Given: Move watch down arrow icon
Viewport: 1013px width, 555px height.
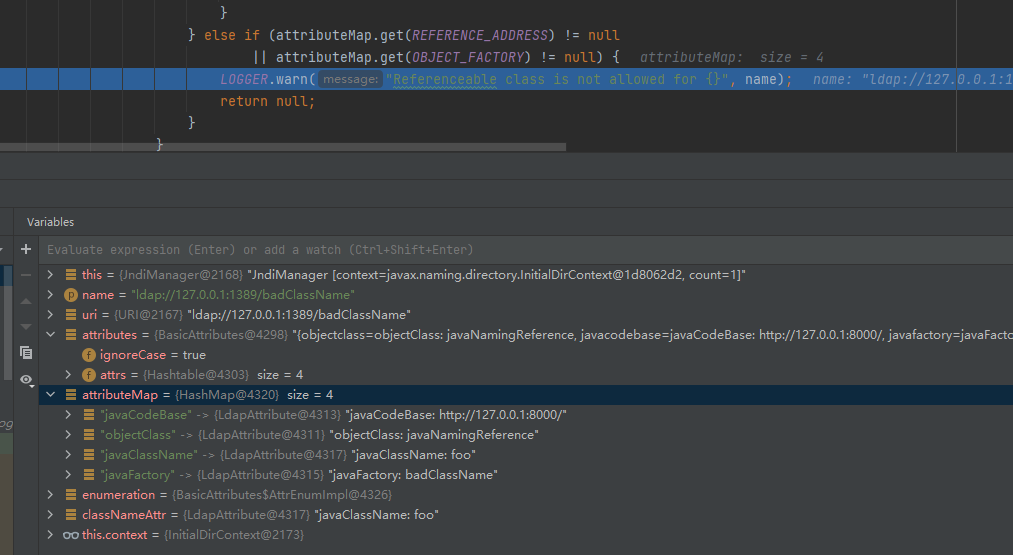Looking at the screenshot, I should [26, 327].
